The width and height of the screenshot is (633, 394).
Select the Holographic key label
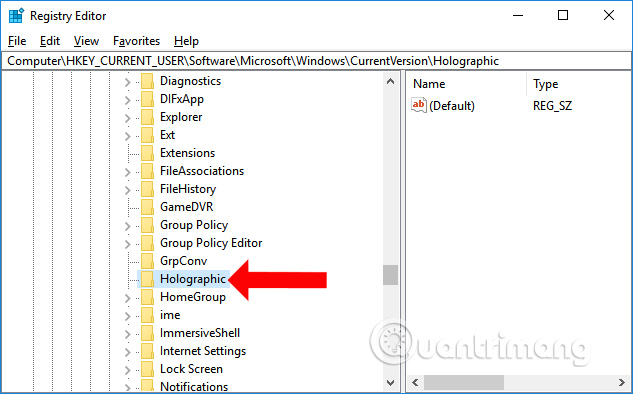click(193, 279)
